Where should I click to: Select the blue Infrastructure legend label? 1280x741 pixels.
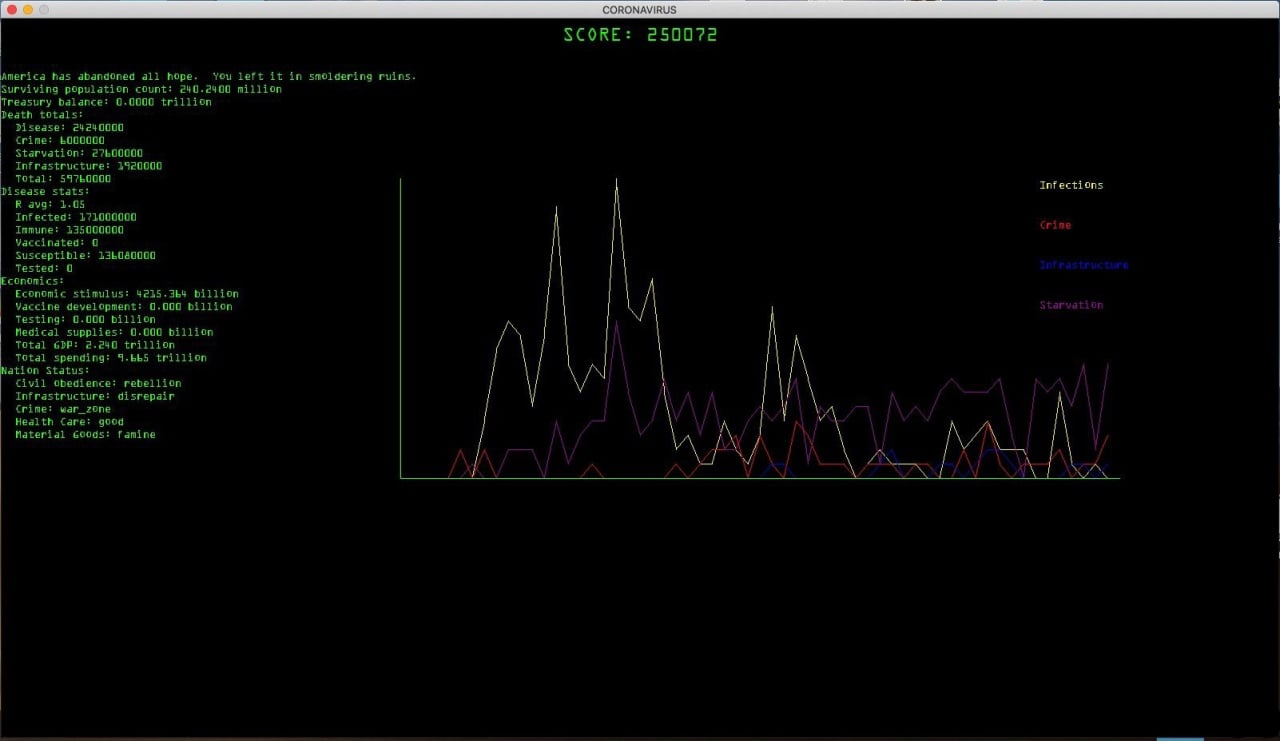pyautogui.click(x=1083, y=265)
